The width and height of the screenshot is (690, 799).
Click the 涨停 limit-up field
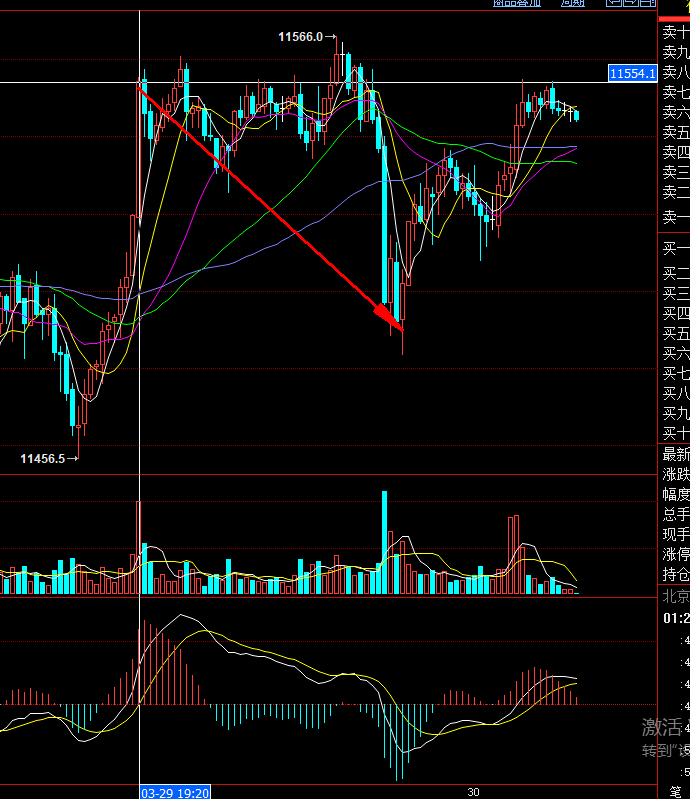[x=676, y=554]
